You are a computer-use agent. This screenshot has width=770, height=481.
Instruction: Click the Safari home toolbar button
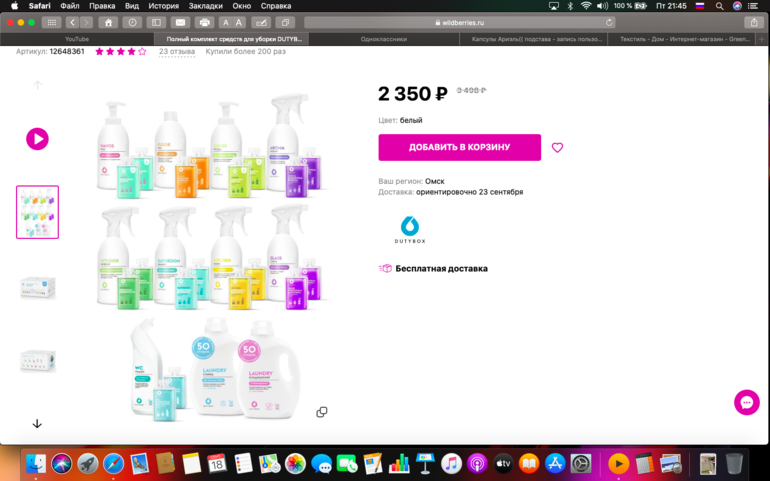click(x=109, y=22)
